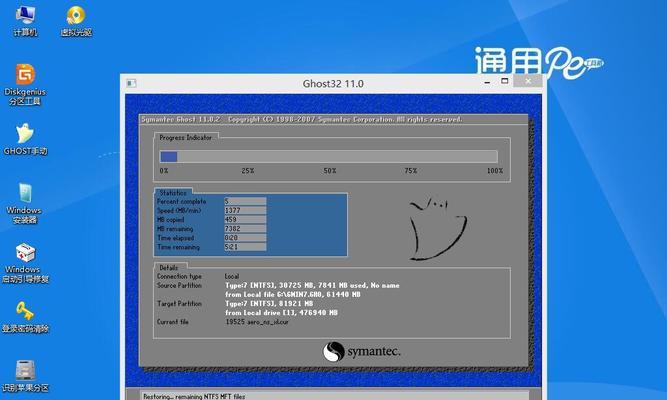Image resolution: width=667 pixels, height=400 pixels.
Task: Maximize the Ghost32 11.0 window
Action: coord(505,81)
